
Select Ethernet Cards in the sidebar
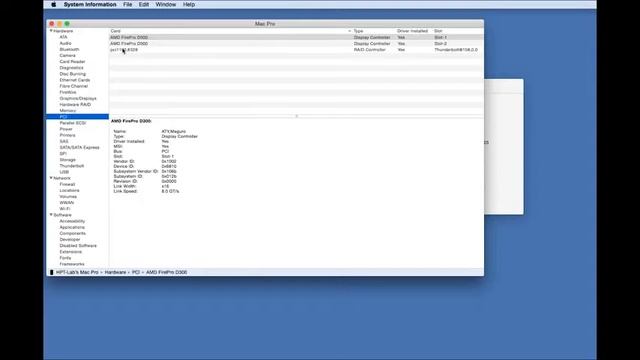(x=75, y=80)
